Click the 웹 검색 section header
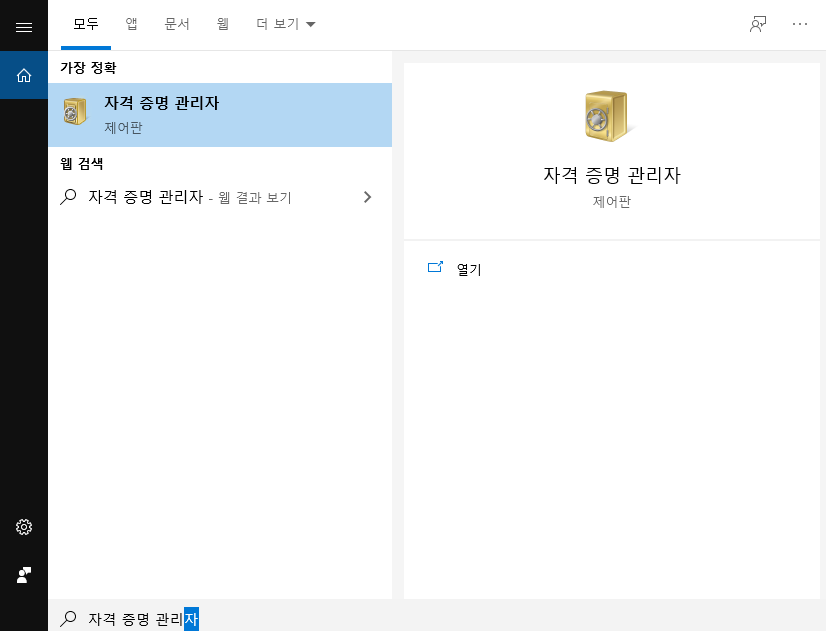Viewport: 826px width, 631px height. pos(82,163)
